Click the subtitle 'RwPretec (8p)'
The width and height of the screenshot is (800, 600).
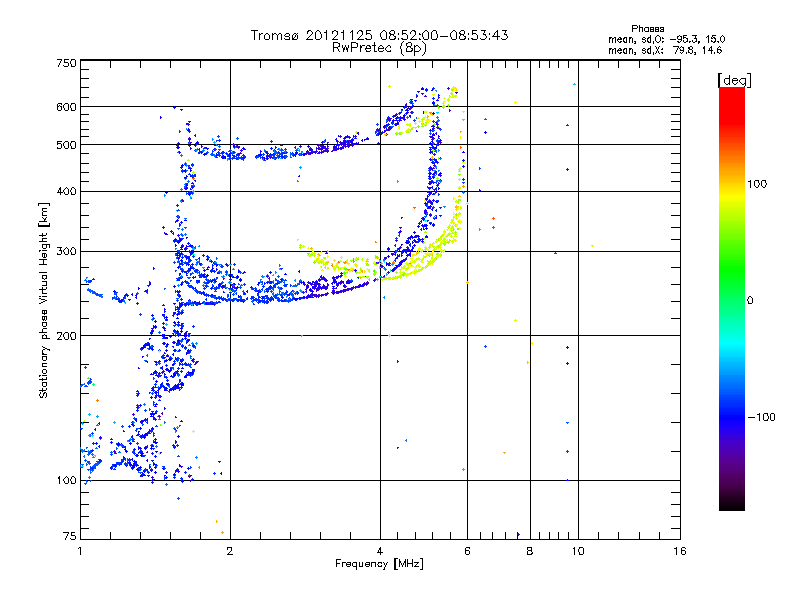coord(379,48)
